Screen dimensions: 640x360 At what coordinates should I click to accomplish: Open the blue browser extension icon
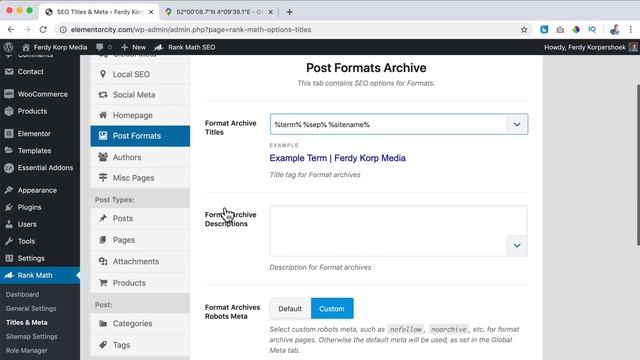tap(544, 29)
